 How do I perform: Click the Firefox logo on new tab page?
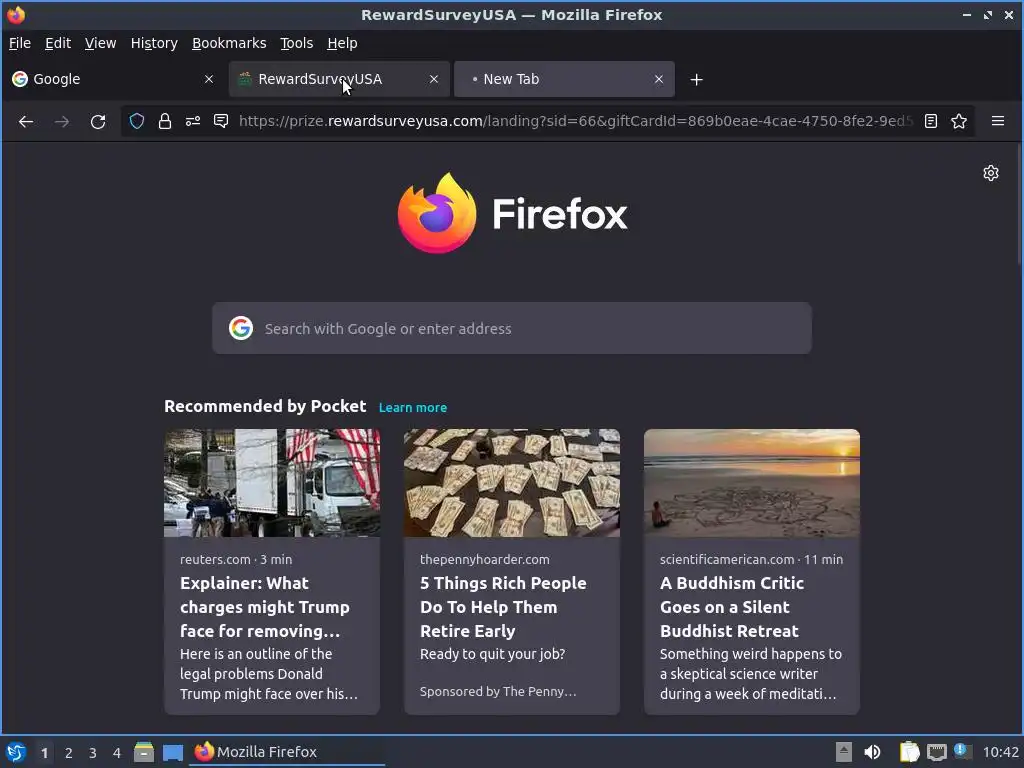coord(512,214)
